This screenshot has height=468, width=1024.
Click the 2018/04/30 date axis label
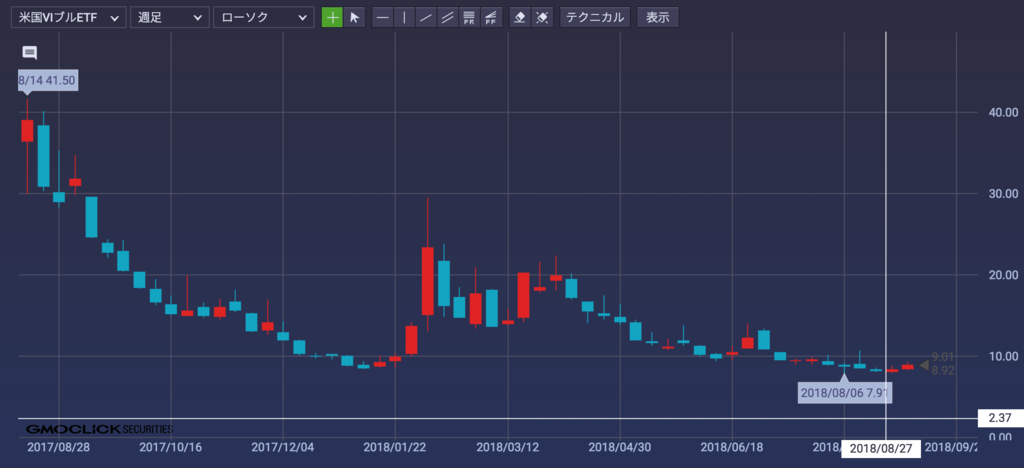[x=620, y=448]
